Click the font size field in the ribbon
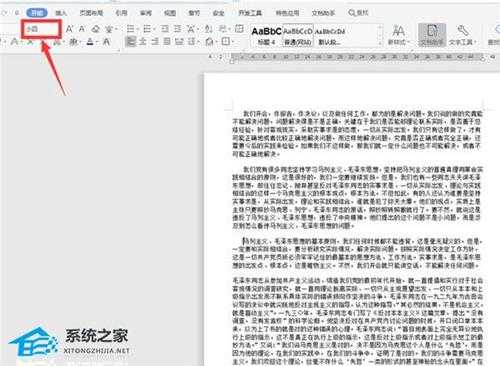Screen dimensions: 500x366 pyautogui.click(x=41, y=29)
